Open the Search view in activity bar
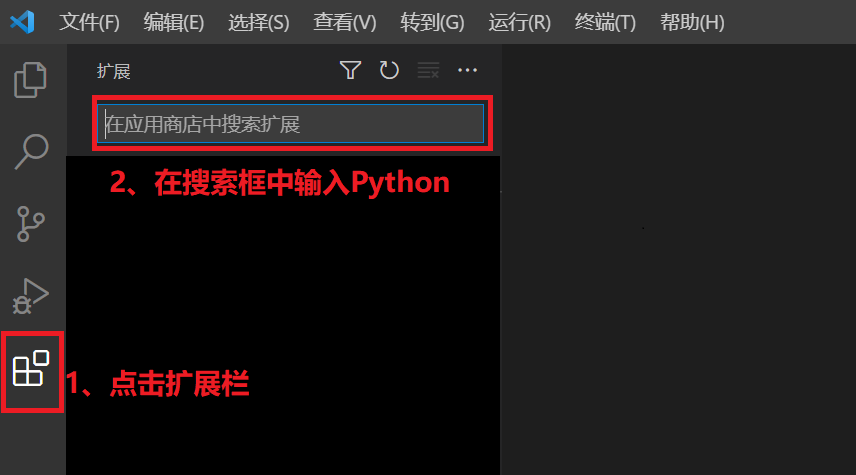 31,151
